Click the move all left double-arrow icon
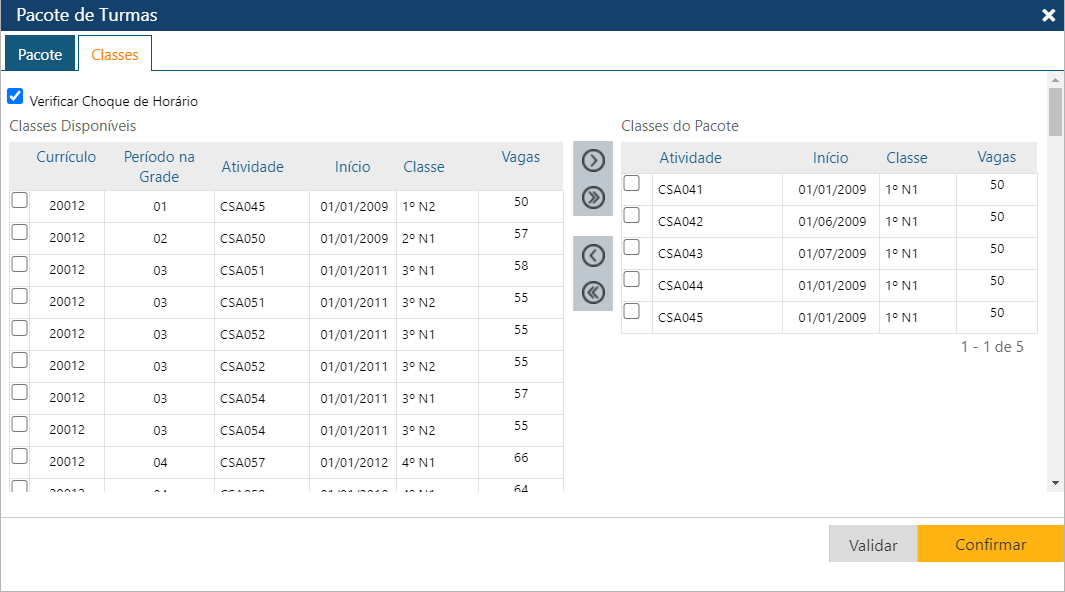This screenshot has width=1065, height=592. coord(593,292)
